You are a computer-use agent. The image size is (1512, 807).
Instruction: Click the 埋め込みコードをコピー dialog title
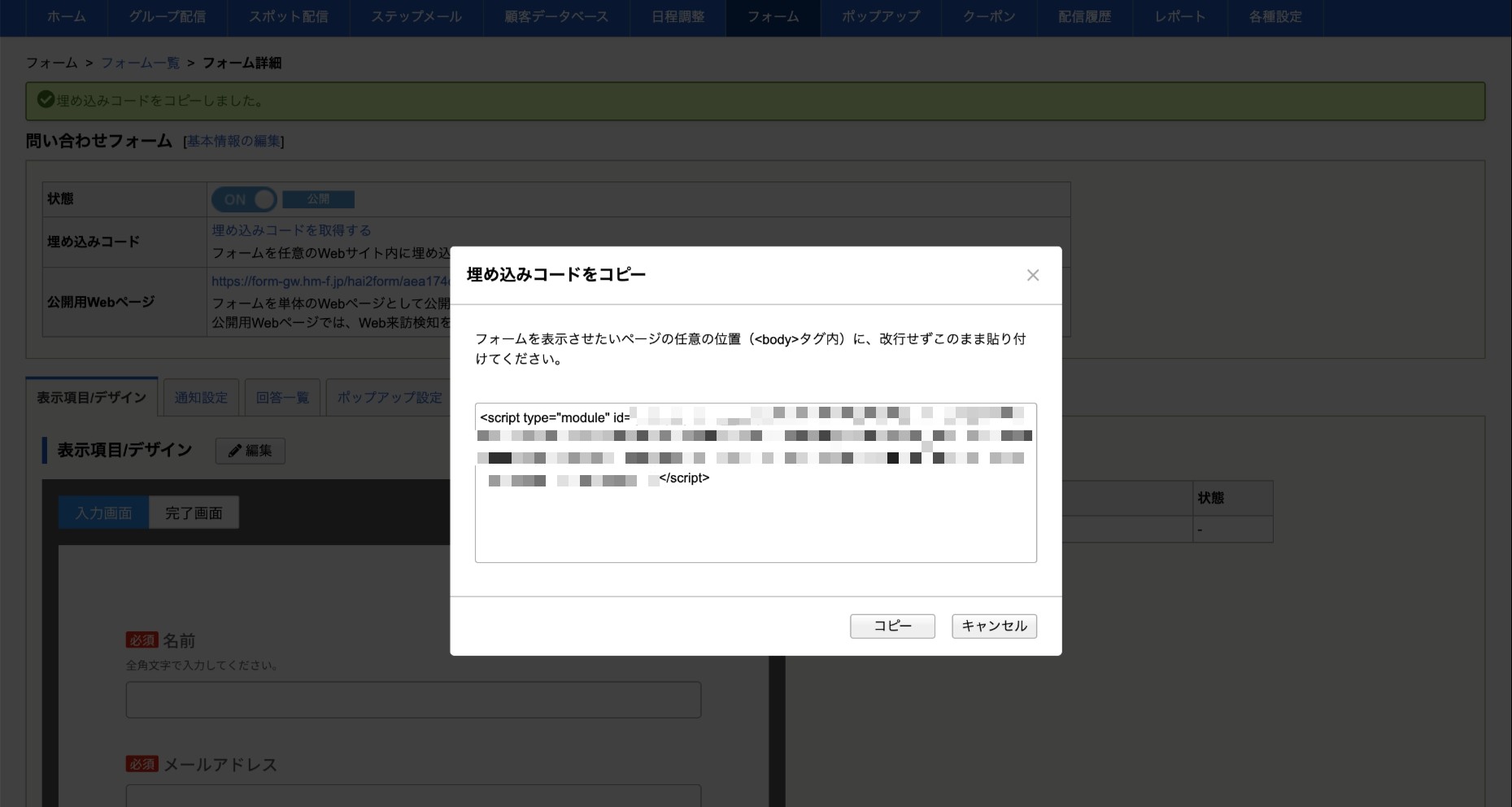tap(556, 275)
